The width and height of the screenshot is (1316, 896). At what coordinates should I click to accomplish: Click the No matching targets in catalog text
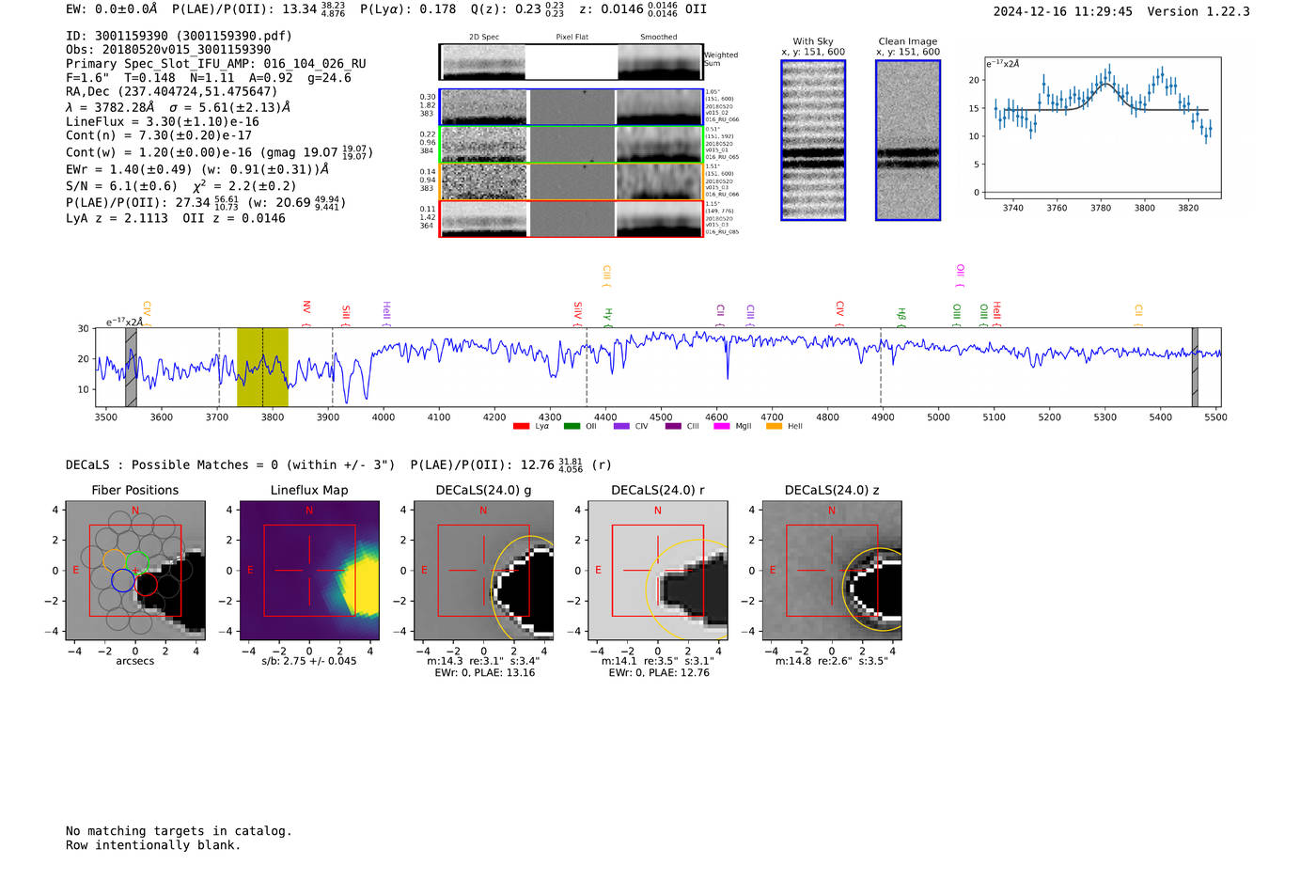pos(179,831)
